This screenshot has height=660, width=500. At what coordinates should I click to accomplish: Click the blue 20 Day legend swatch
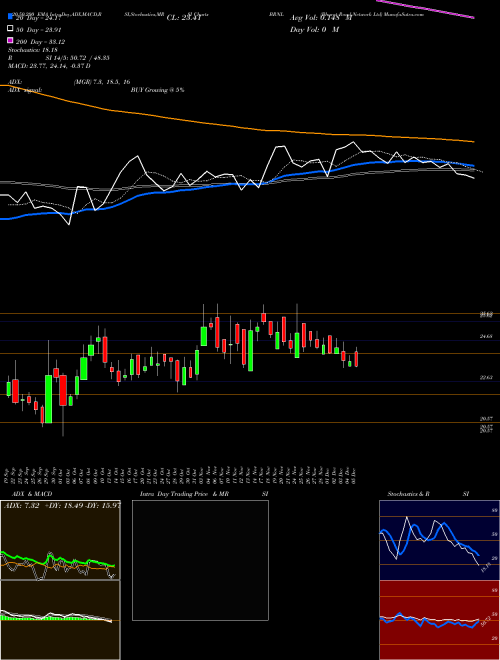coord(10,17)
